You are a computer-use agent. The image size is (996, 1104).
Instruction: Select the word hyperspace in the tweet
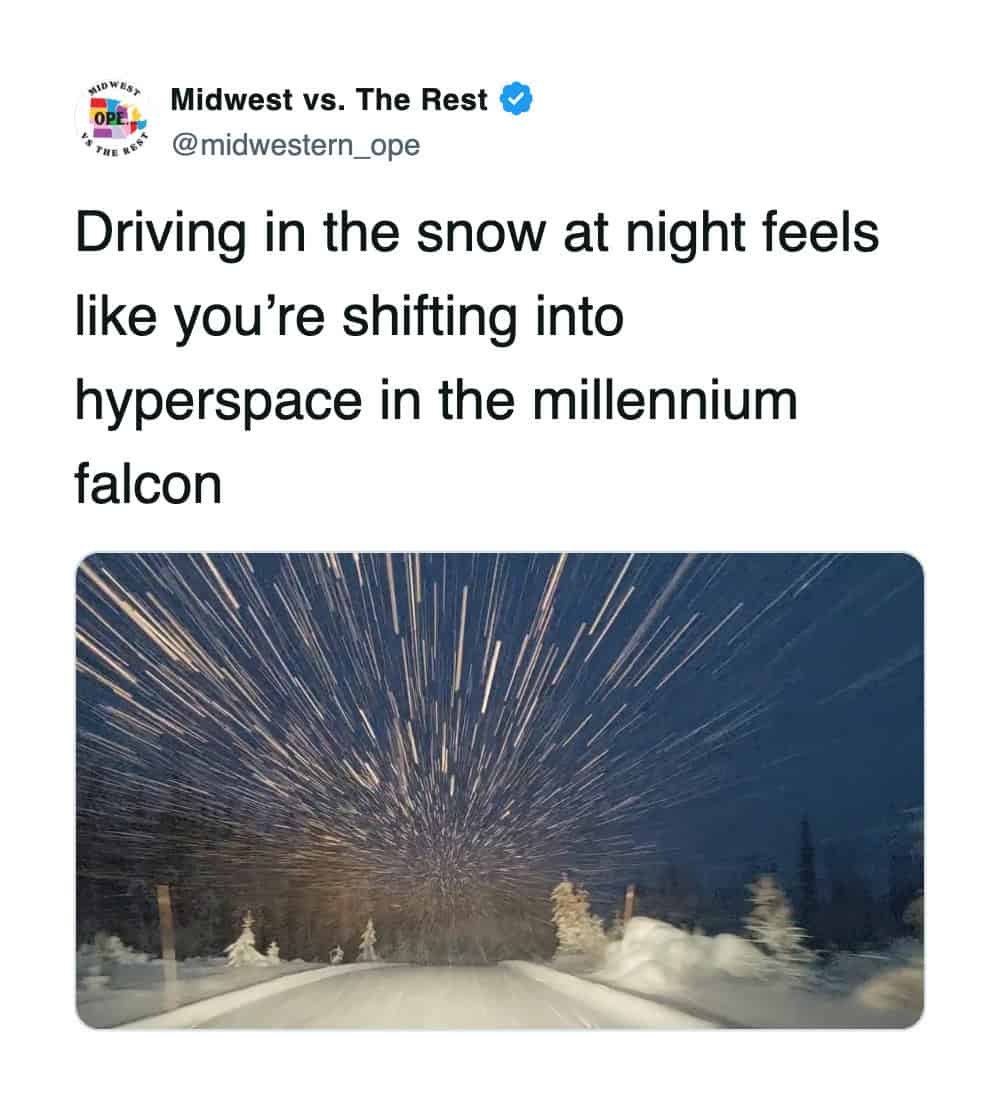218,403
